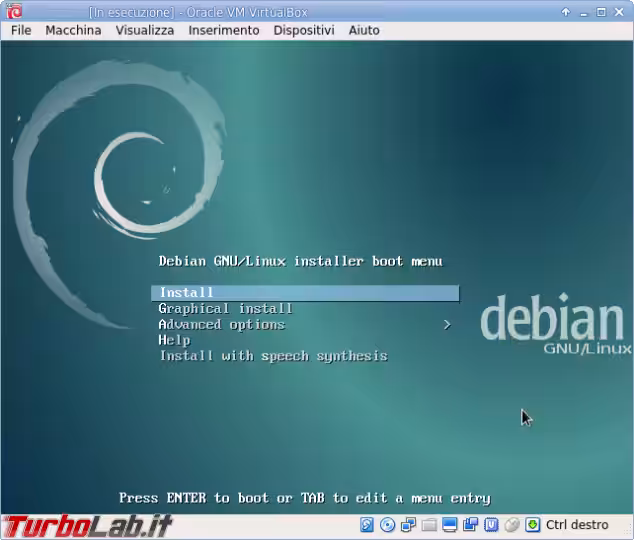Click the VirtualBox window icon in title bar
The image size is (634, 540).
pyautogui.click(x=13, y=12)
